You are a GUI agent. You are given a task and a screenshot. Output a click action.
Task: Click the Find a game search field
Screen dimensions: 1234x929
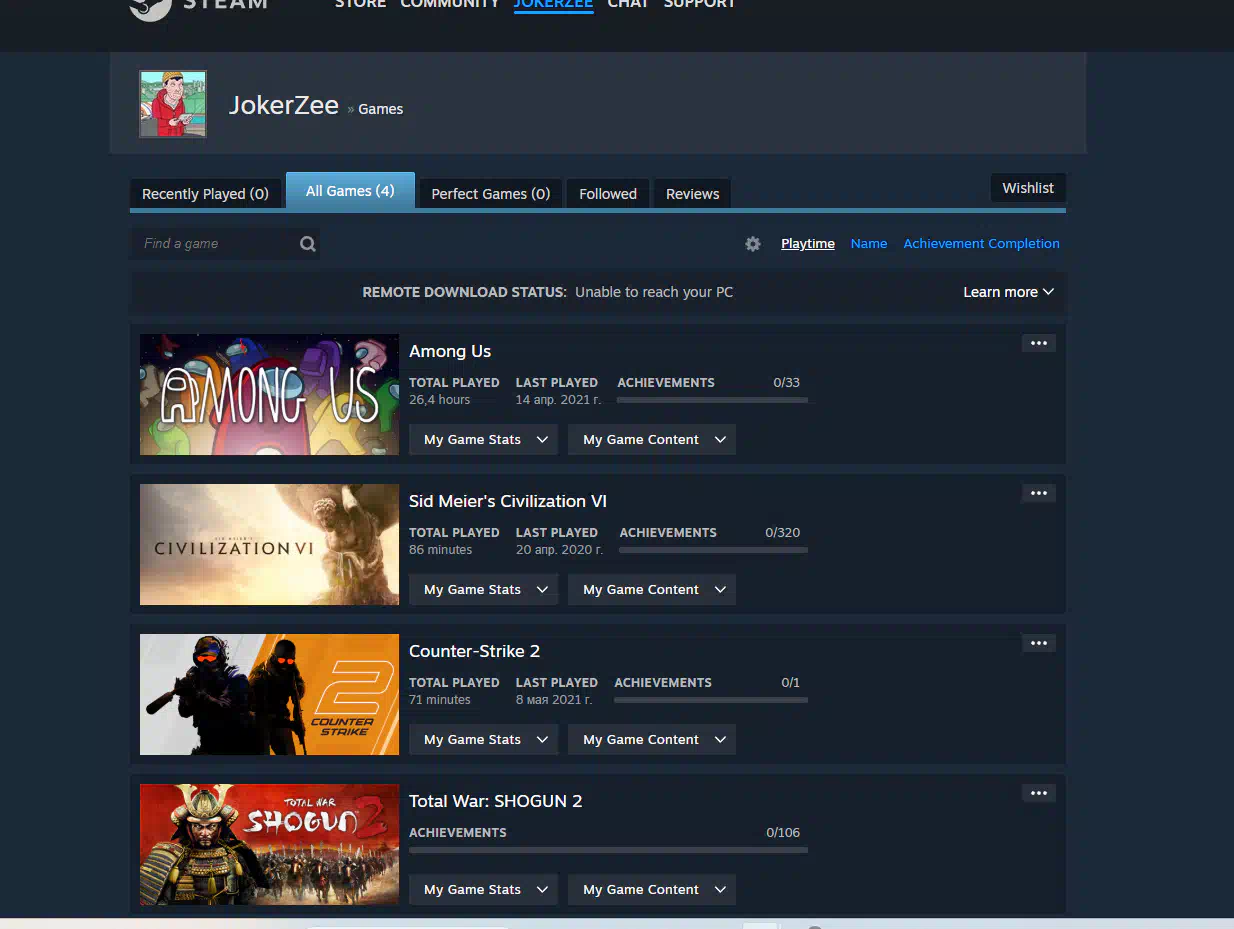point(215,244)
